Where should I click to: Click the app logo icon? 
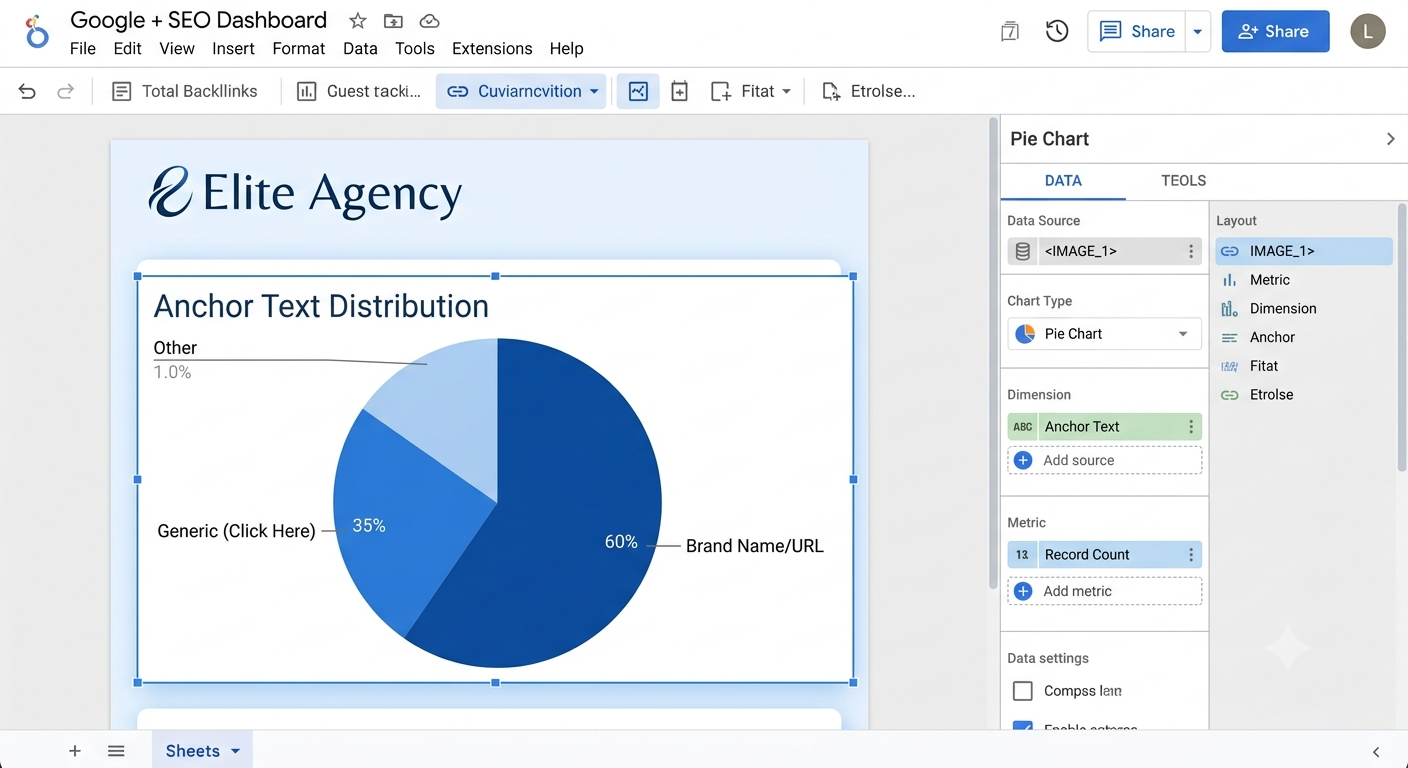click(x=36, y=32)
